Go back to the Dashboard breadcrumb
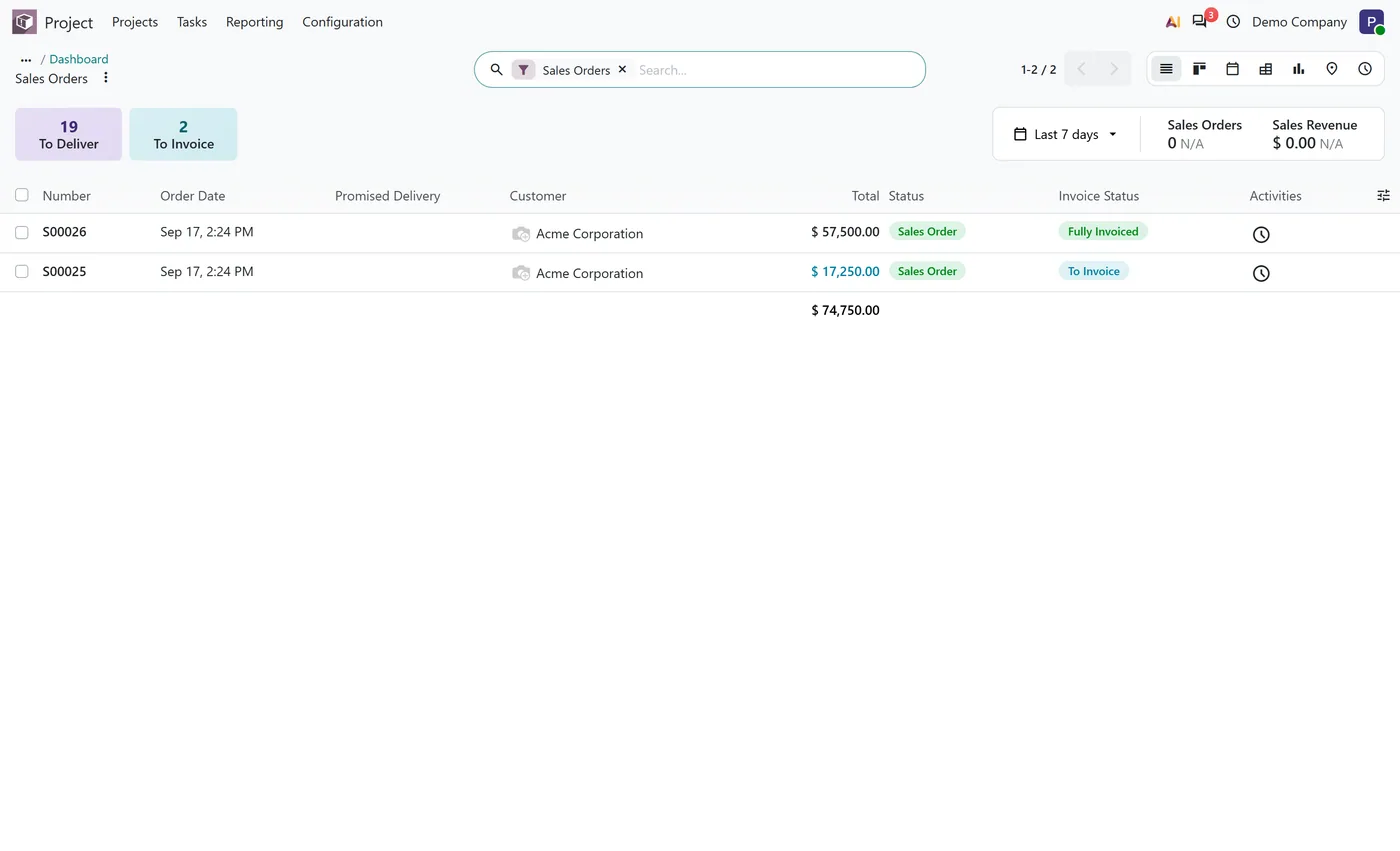The image size is (1400, 851). pos(79,59)
